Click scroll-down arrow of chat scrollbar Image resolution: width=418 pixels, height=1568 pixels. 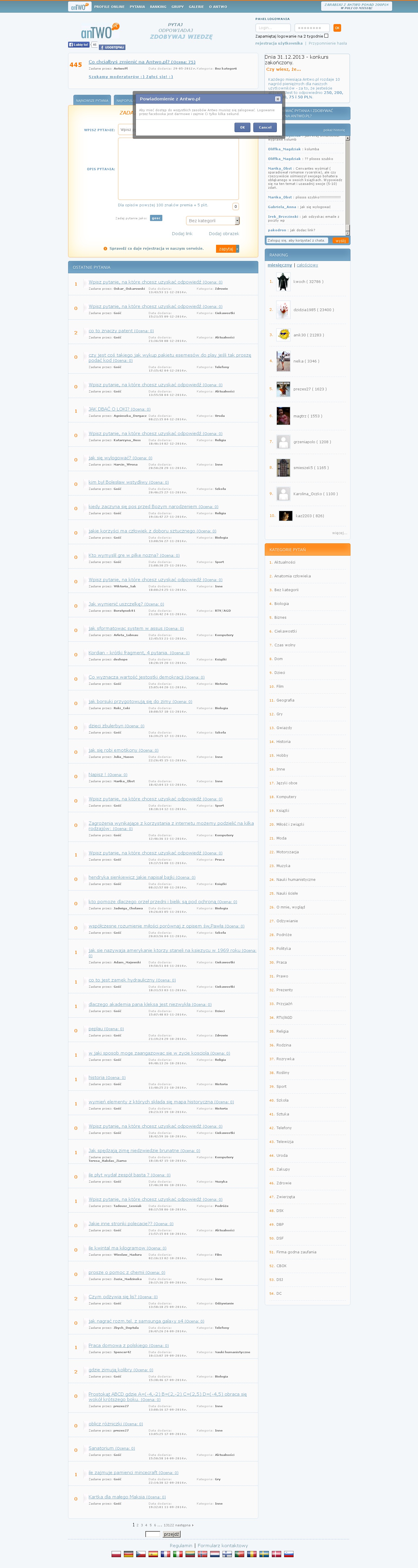(348, 233)
